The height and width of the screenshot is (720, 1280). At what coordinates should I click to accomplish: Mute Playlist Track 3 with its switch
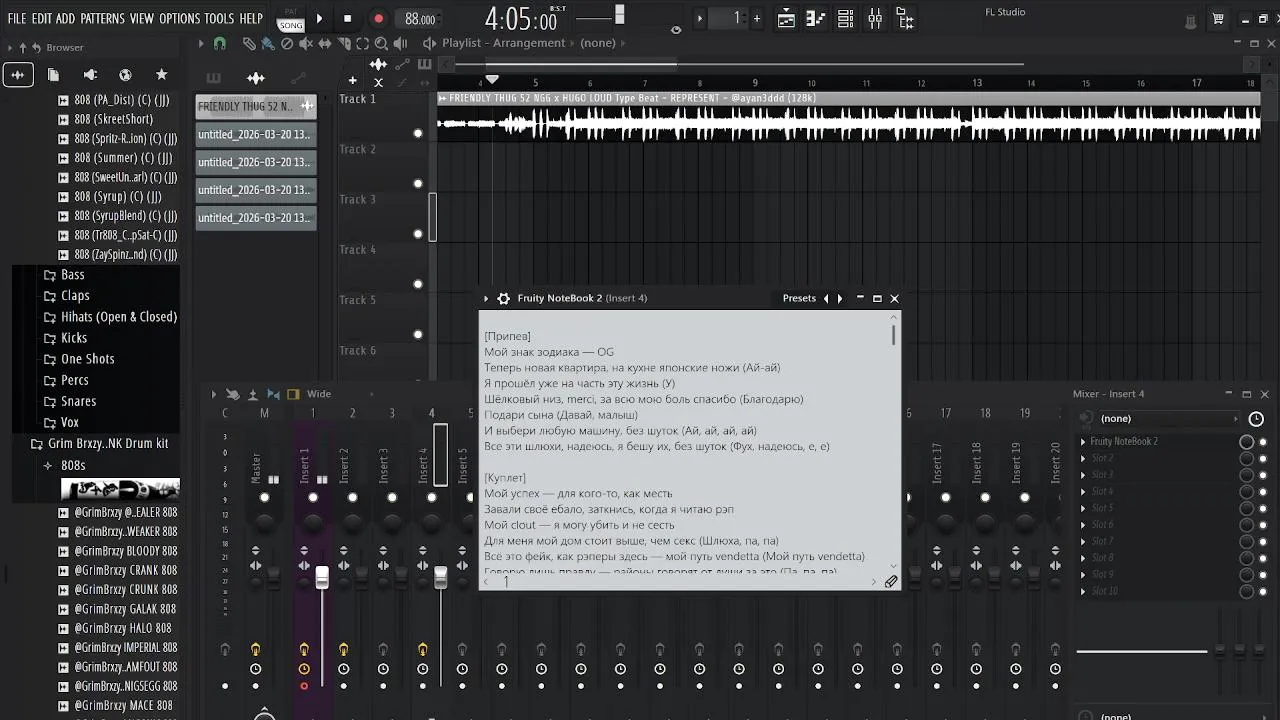point(418,234)
